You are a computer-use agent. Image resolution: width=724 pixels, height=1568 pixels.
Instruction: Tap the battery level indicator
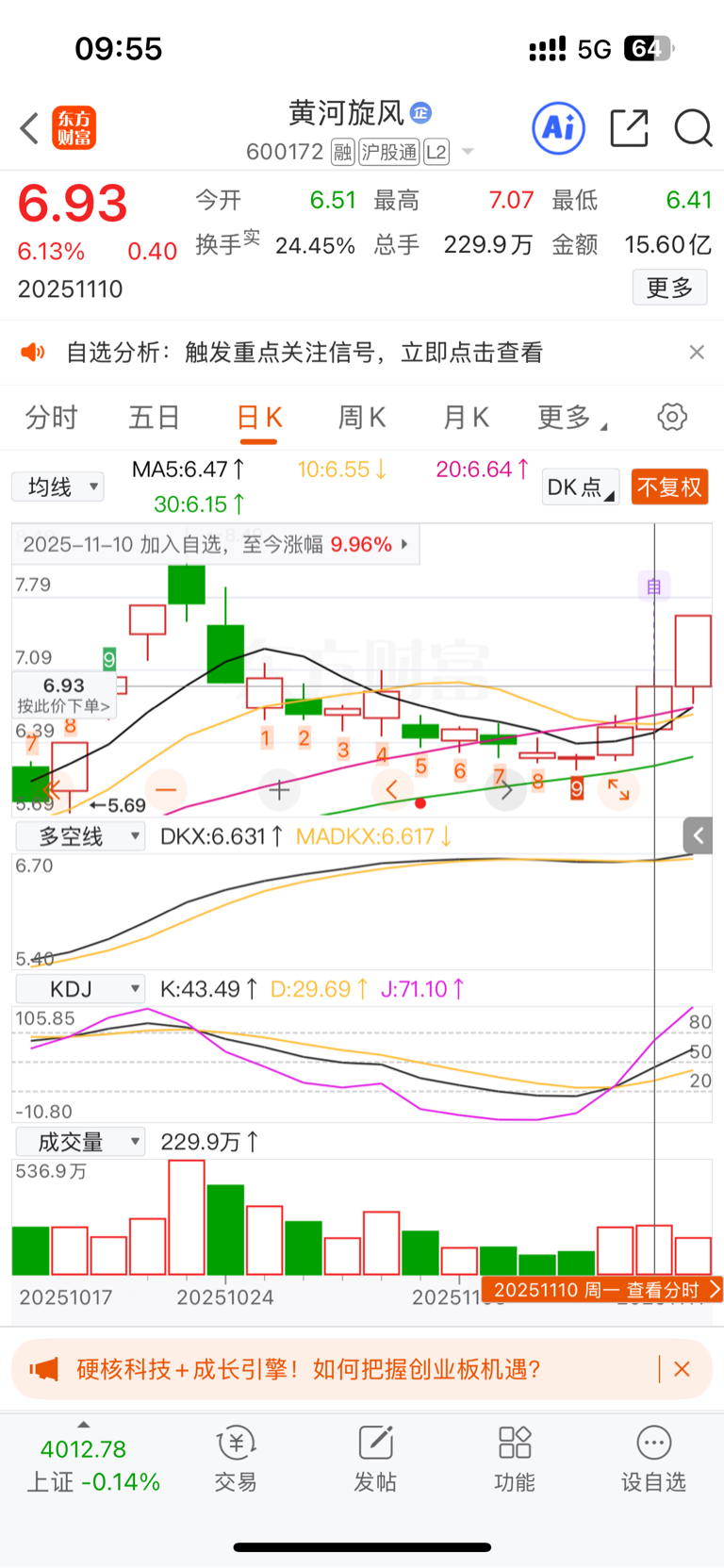pos(649,48)
